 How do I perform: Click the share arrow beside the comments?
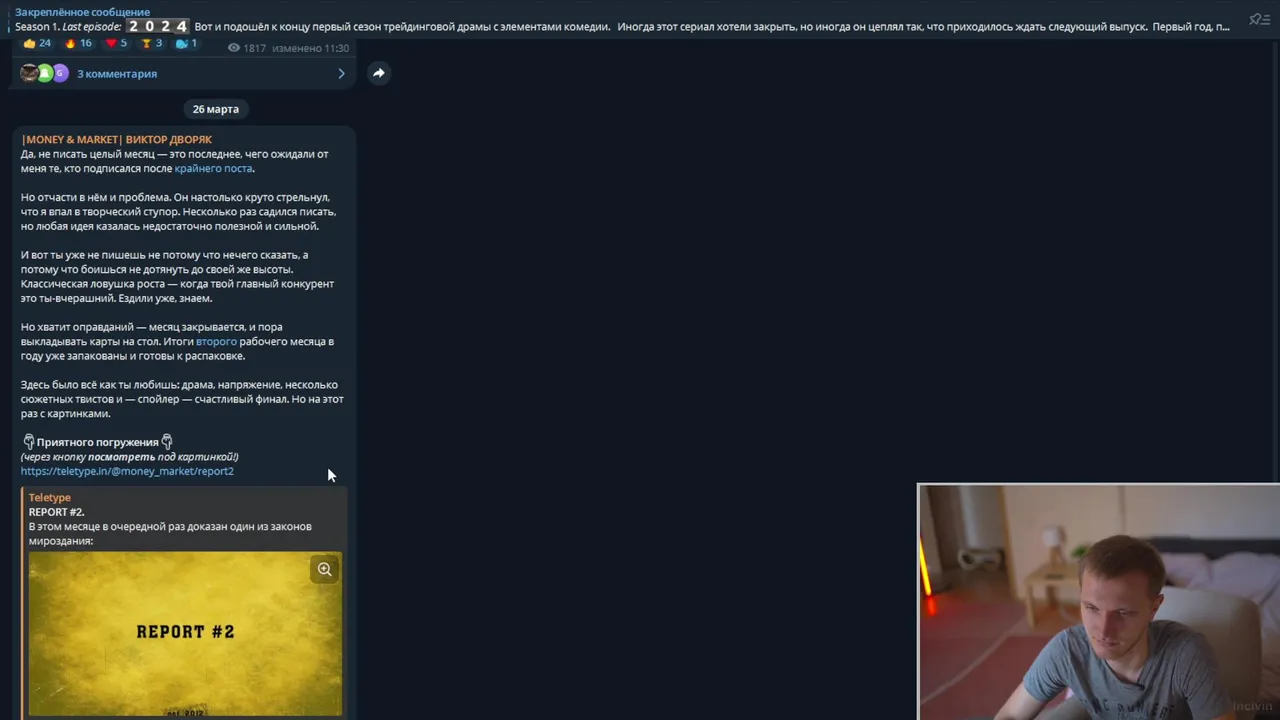[x=379, y=73]
